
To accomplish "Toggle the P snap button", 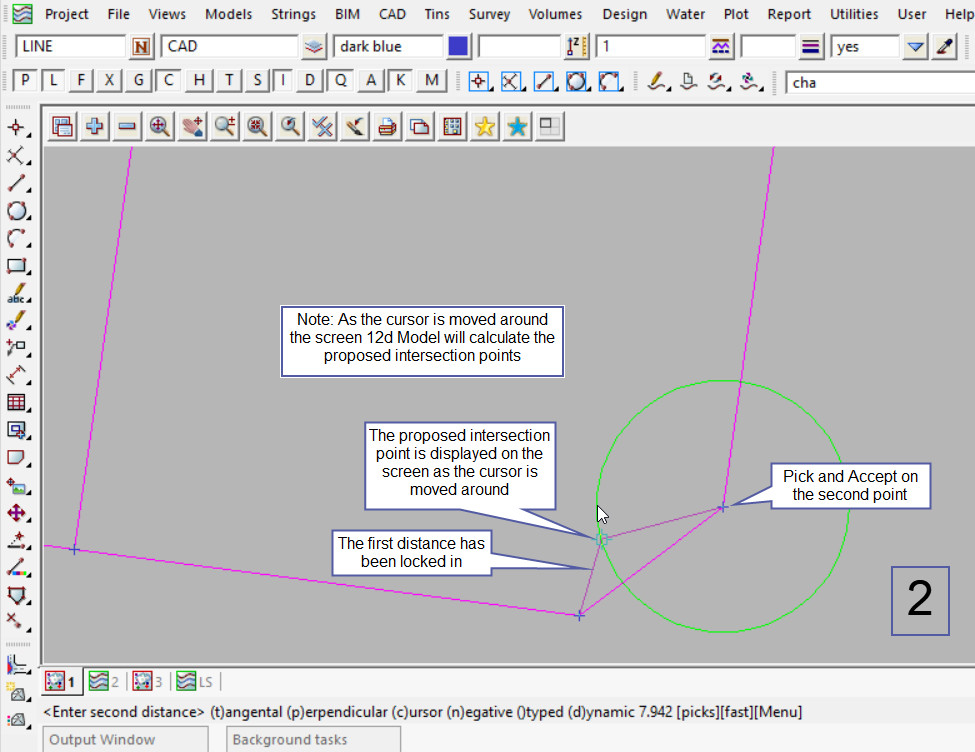I will [25, 81].
